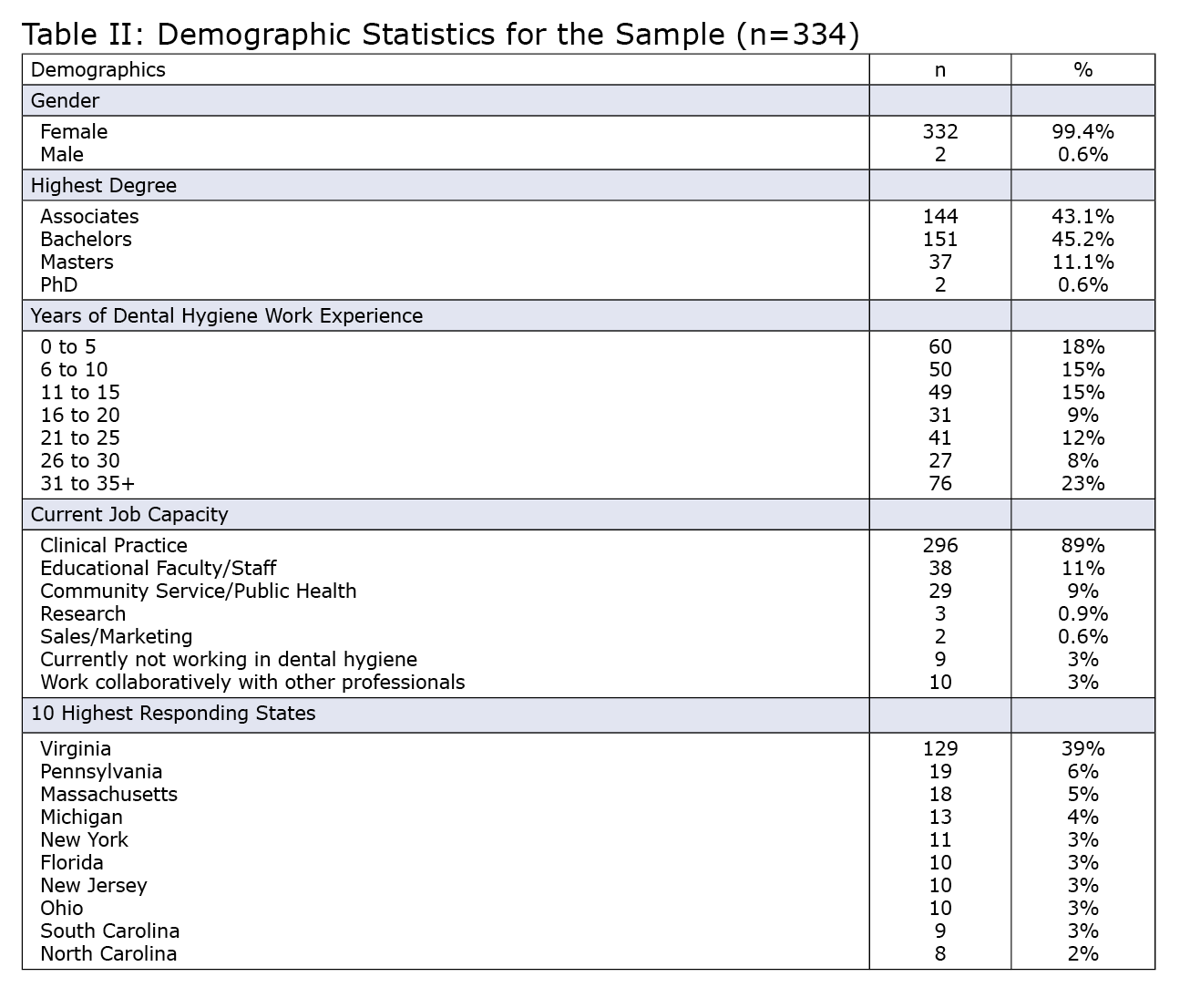The image size is (1190, 1008).
Task: Click the "North Carolina" row label
Action: pos(108,954)
